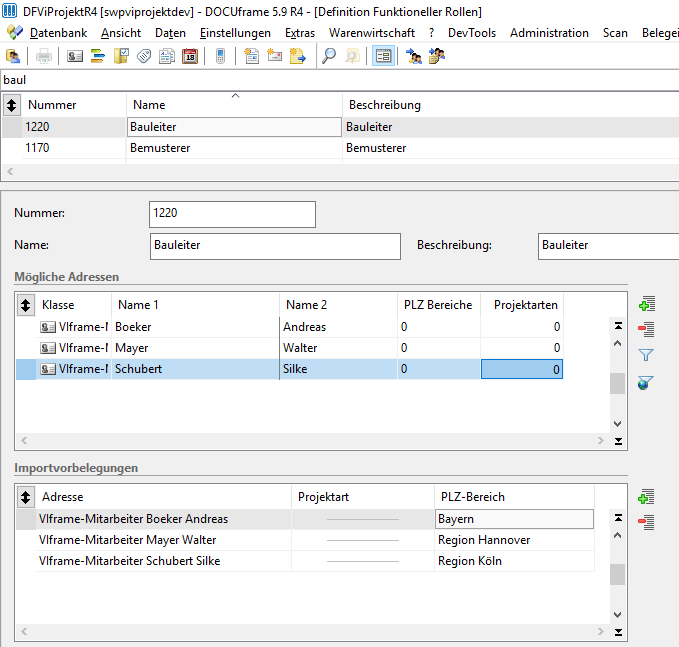Click the new document icon in toolbar
Viewport: 679px width, 647px height.
tap(252, 56)
